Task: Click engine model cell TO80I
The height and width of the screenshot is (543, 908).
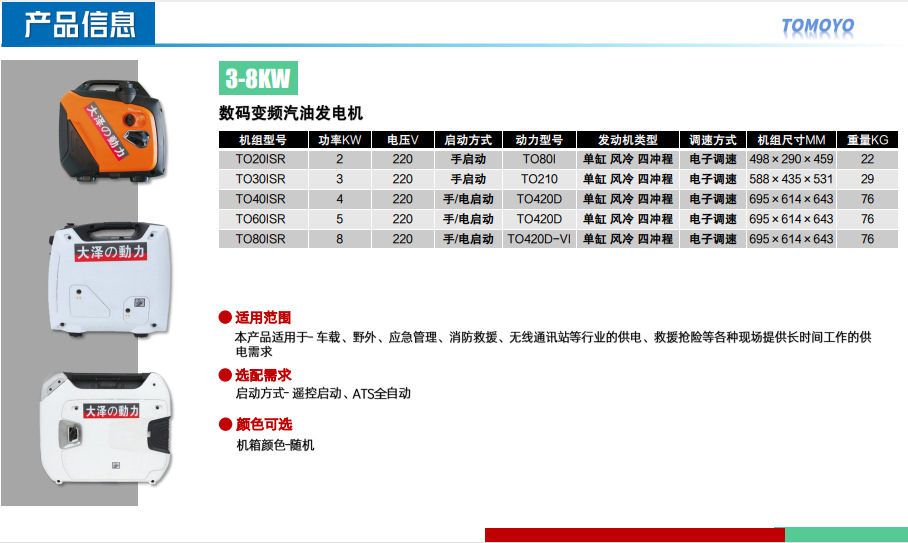Action: 539,159
